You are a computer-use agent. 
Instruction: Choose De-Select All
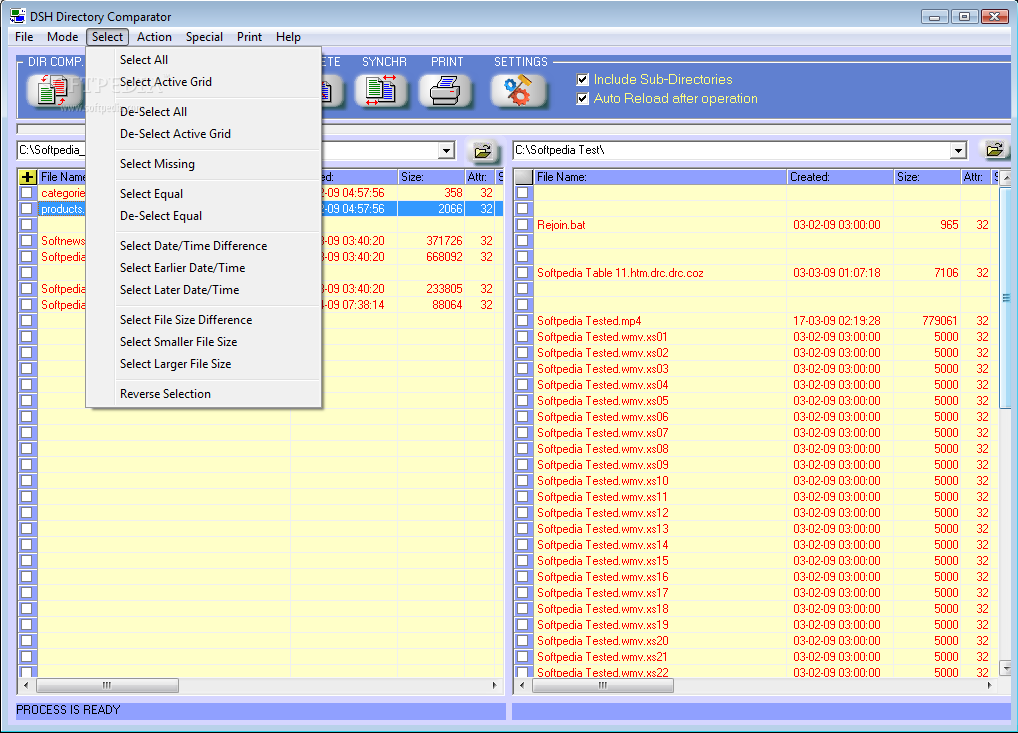pyautogui.click(x=203, y=112)
